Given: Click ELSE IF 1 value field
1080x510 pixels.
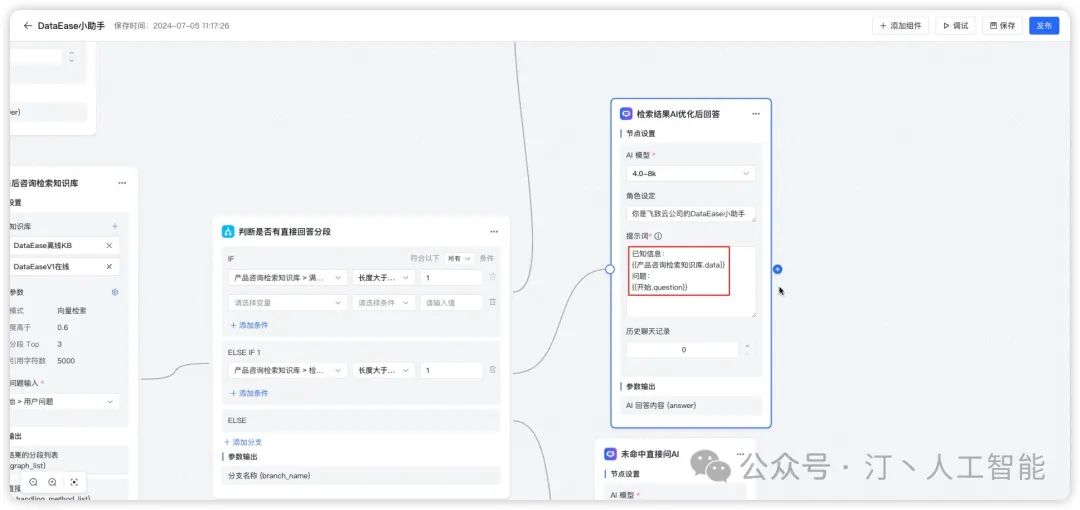Looking at the screenshot, I should point(451,371).
